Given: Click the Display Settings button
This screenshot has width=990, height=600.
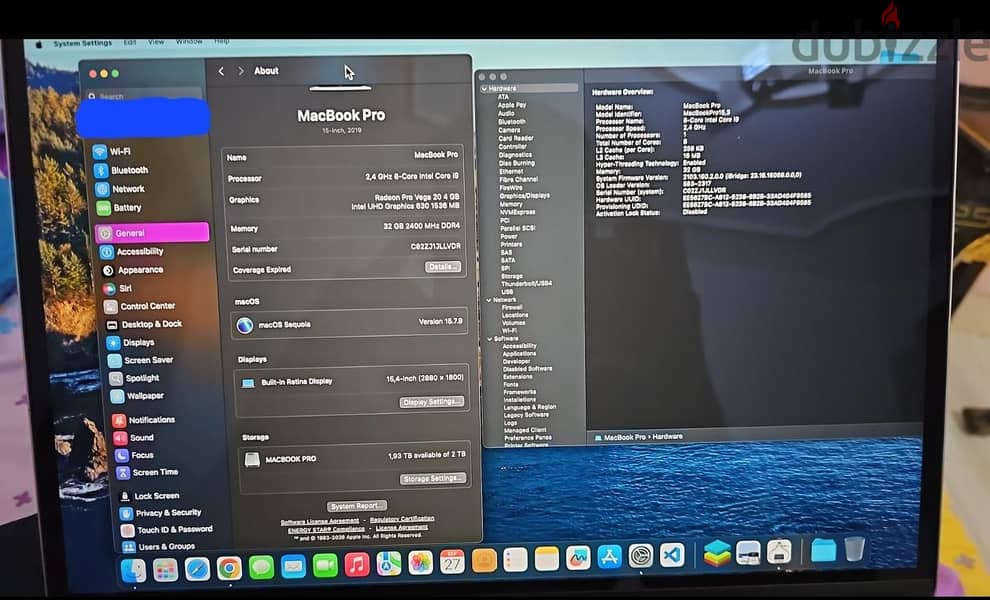Looking at the screenshot, I should [x=432, y=402].
